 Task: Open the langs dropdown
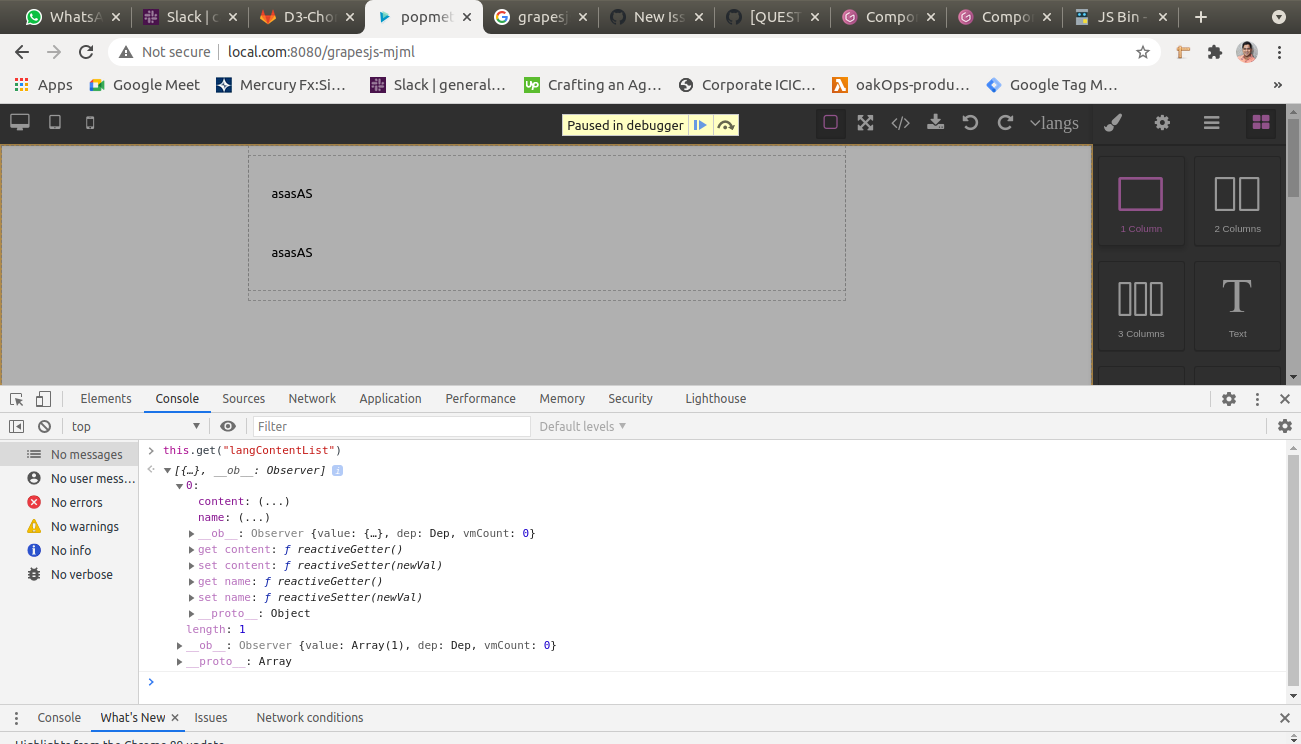coord(1054,123)
